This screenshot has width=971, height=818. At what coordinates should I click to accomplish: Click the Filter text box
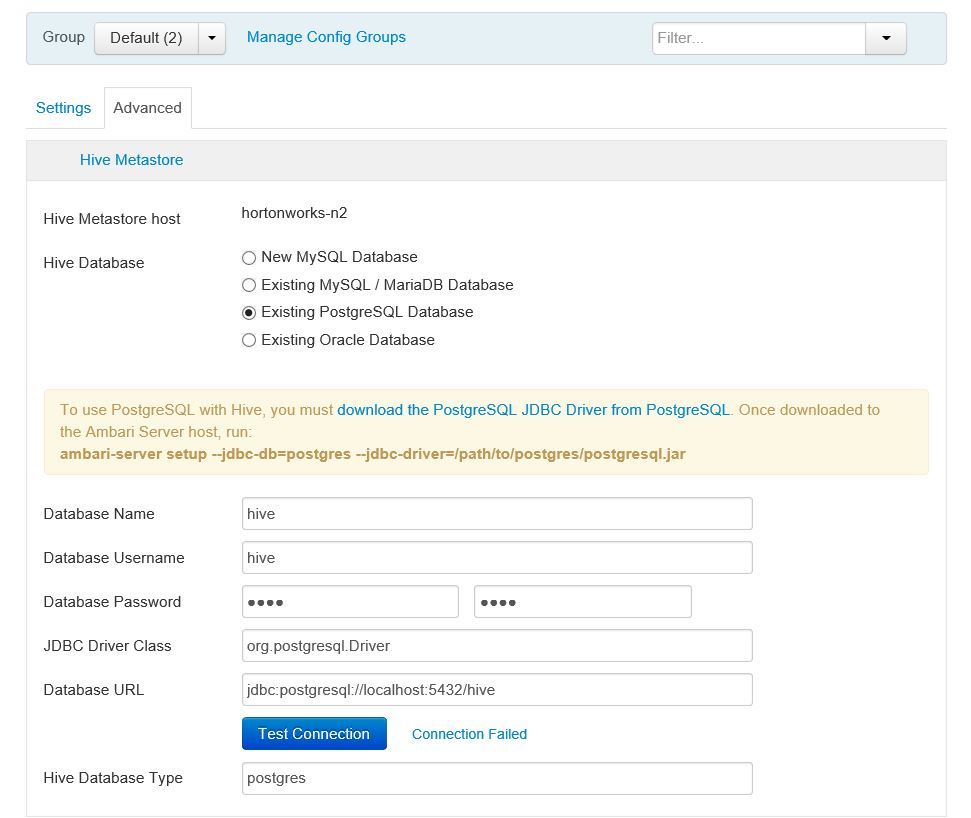click(758, 38)
